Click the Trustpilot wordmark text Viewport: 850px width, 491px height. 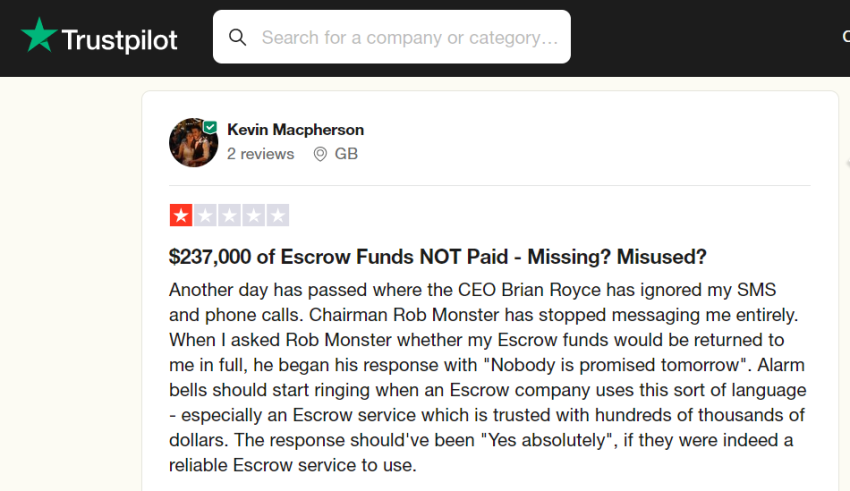(x=119, y=39)
